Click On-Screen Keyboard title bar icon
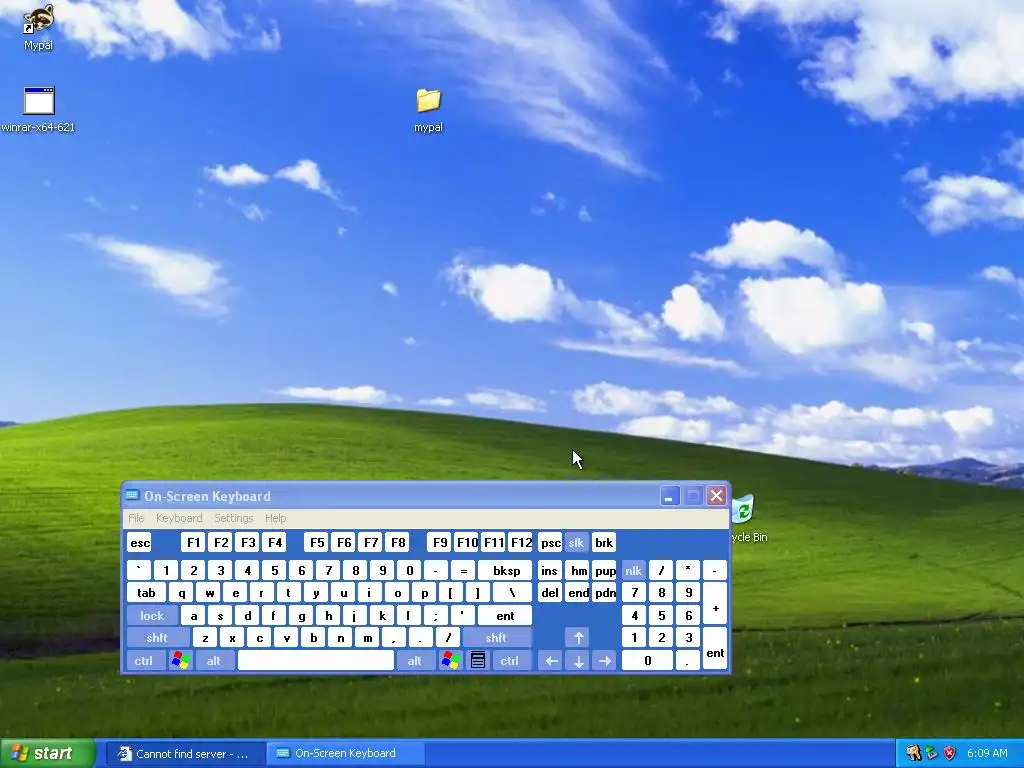Image resolution: width=1024 pixels, height=768 pixels. (x=132, y=496)
